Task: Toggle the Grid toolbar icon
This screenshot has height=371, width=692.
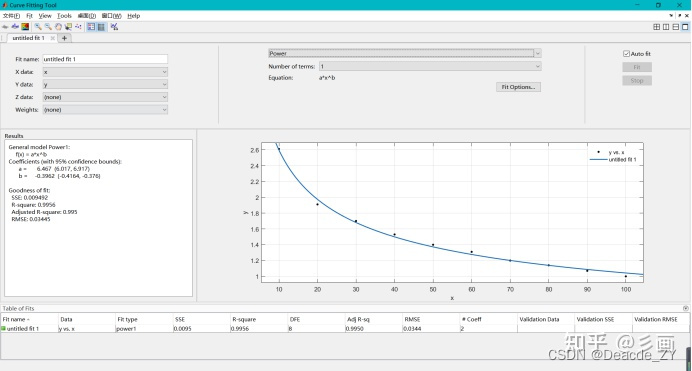Action: pyautogui.click(x=101, y=27)
